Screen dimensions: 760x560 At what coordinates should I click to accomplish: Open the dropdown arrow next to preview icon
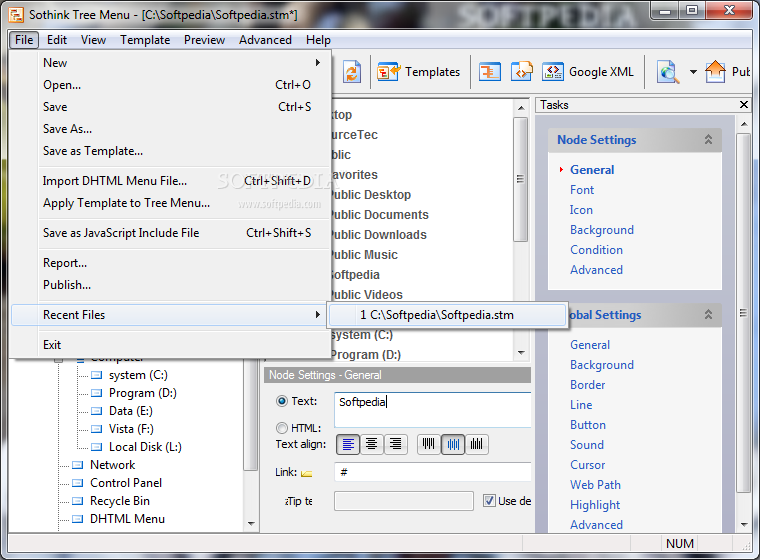pos(693,72)
